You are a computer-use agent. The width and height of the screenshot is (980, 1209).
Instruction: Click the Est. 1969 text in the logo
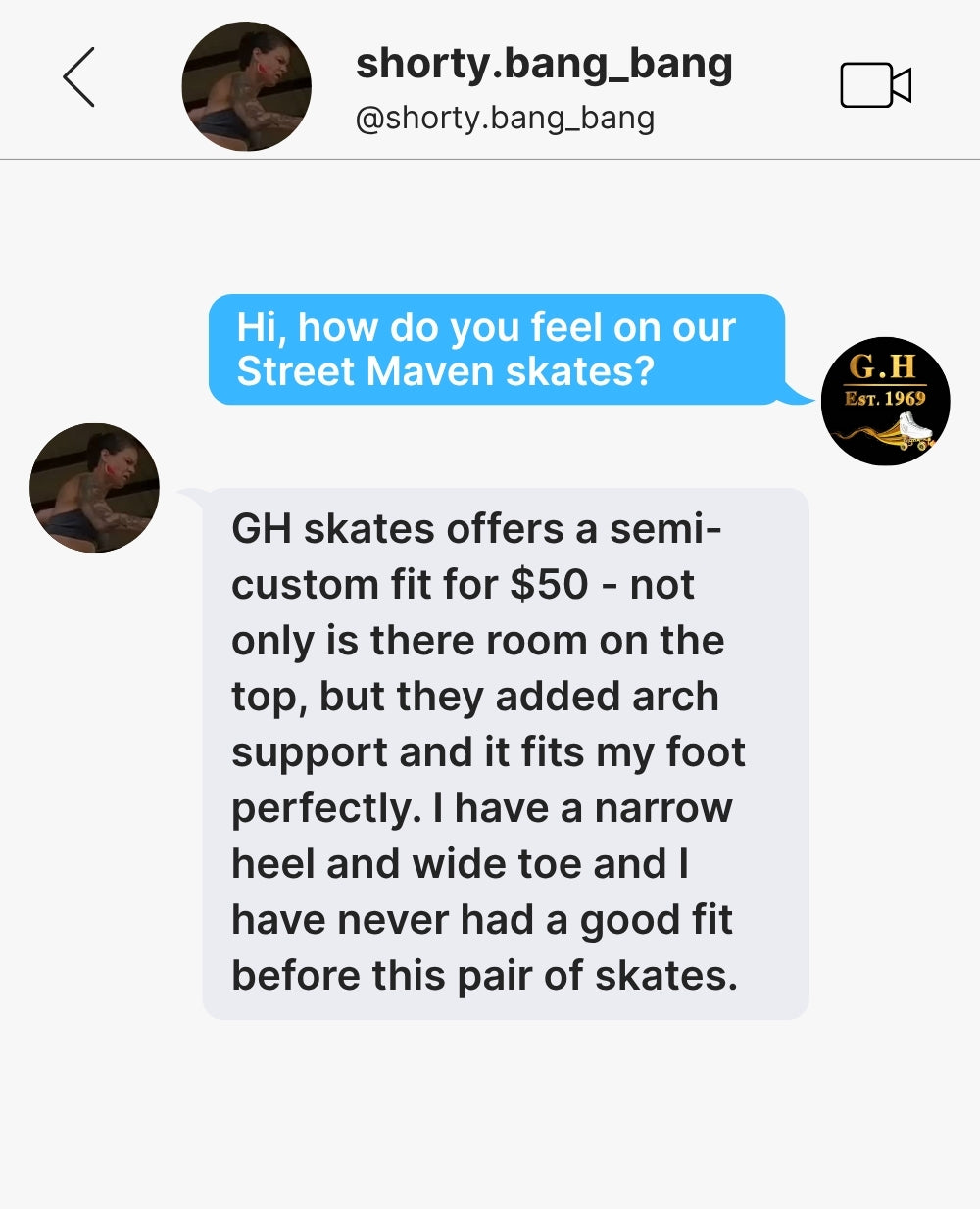point(885,398)
